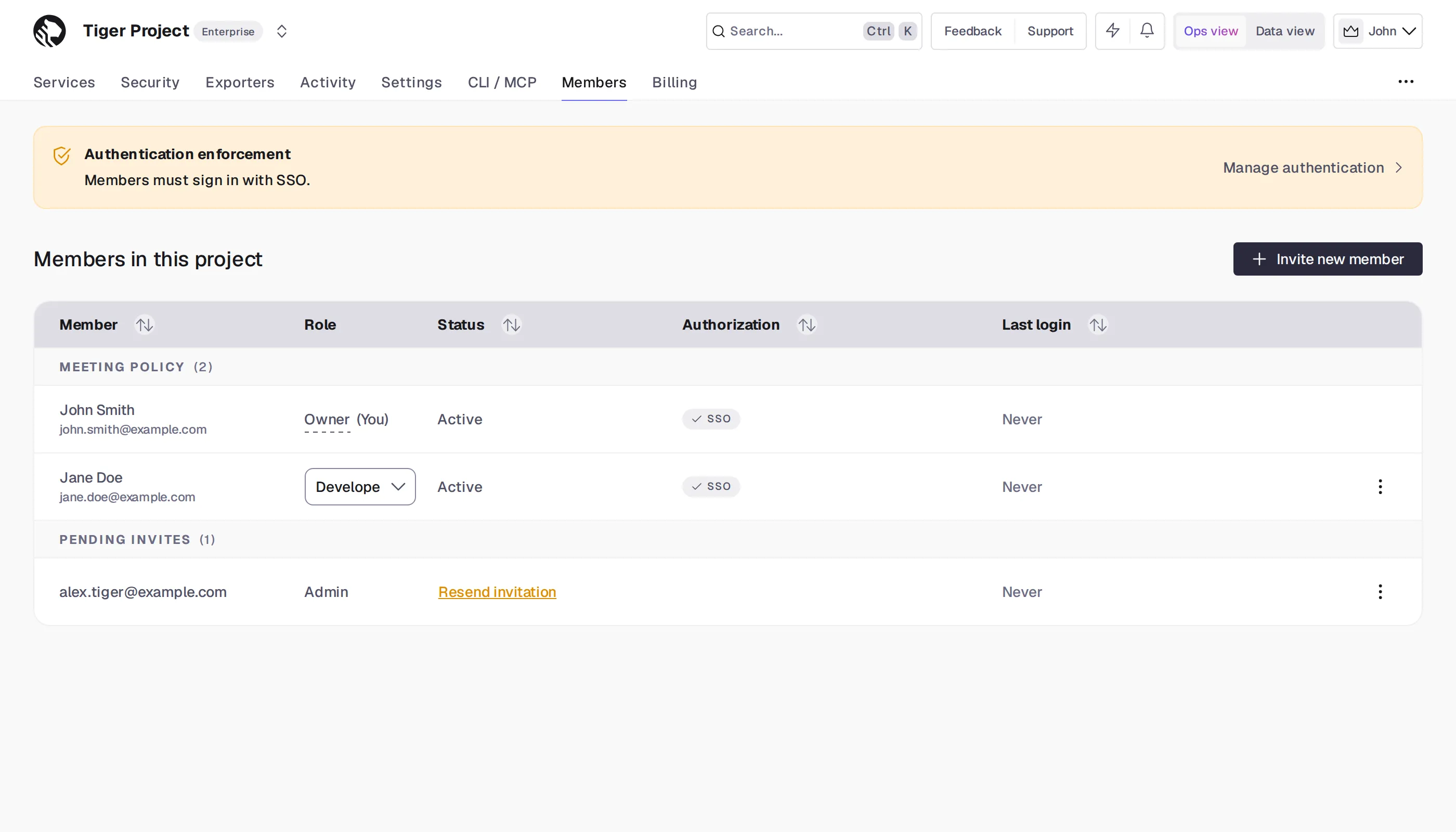
Task: Open Jane Doe's Developer role dropdown
Action: [360, 487]
